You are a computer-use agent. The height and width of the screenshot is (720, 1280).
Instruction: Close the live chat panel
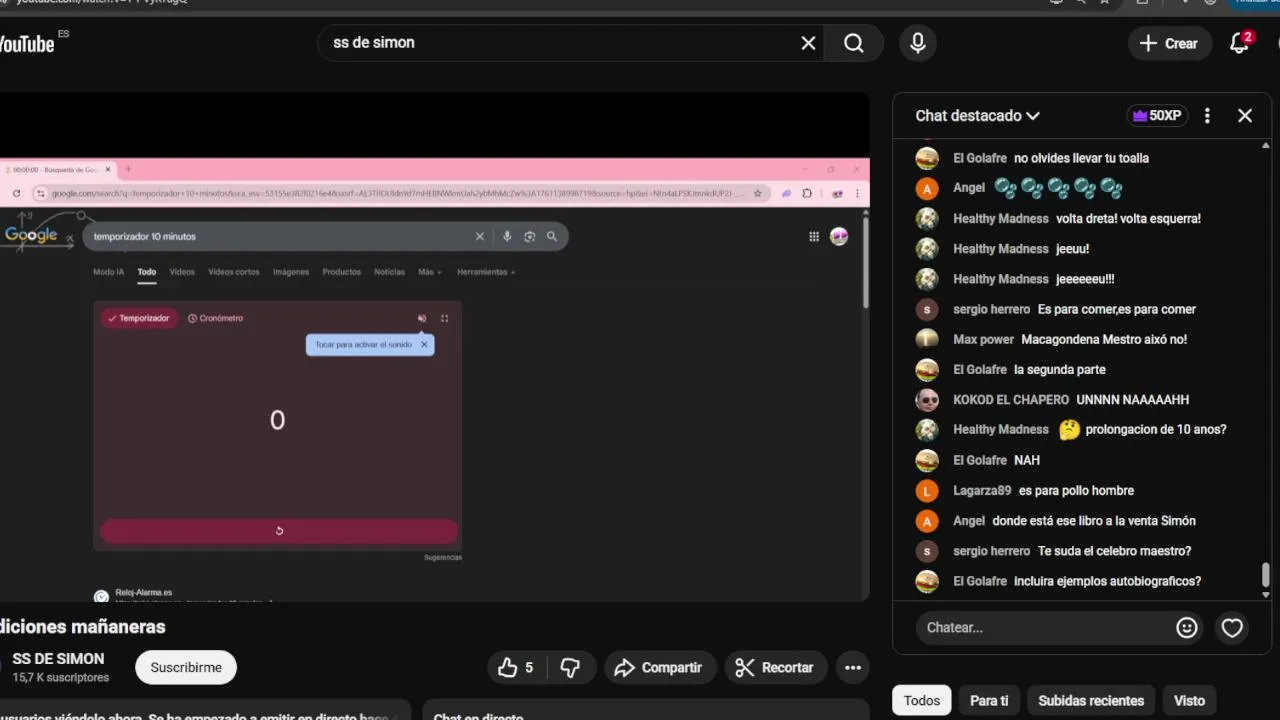coord(1245,116)
